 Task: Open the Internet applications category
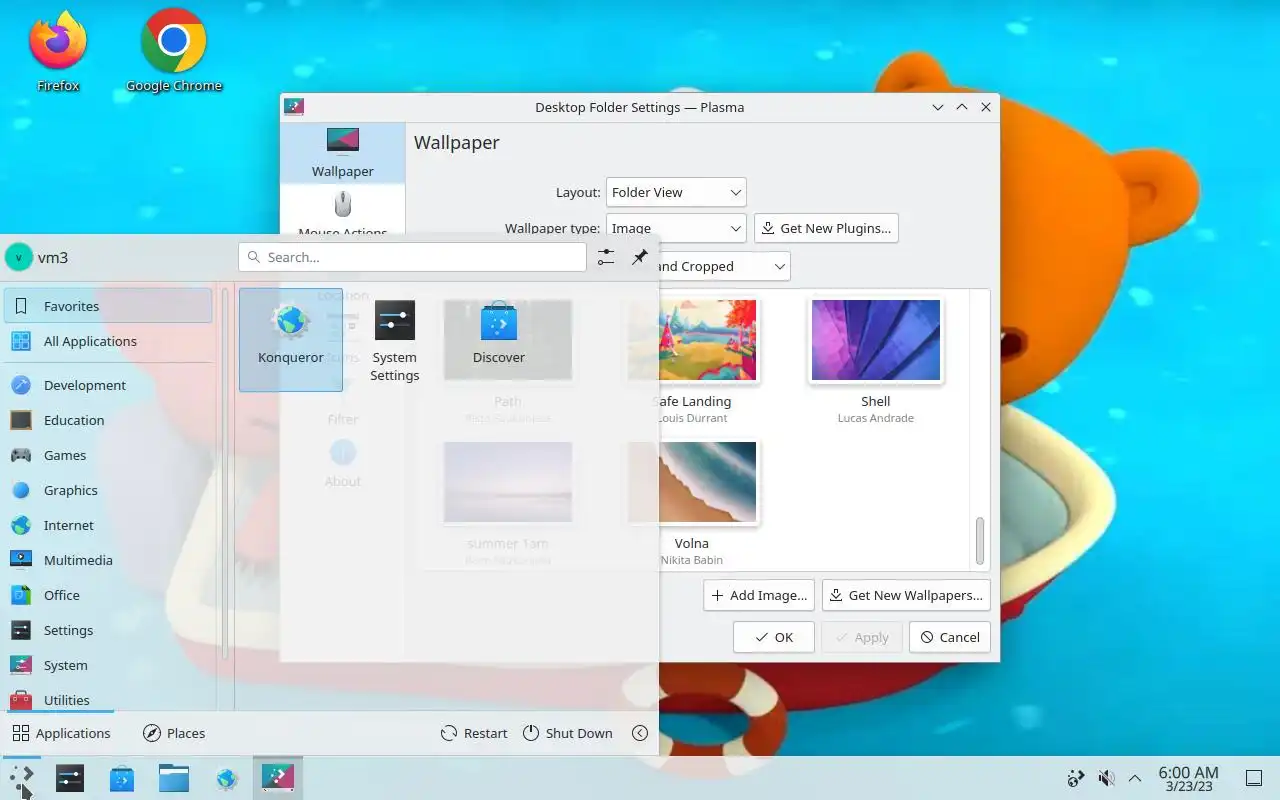(108, 525)
